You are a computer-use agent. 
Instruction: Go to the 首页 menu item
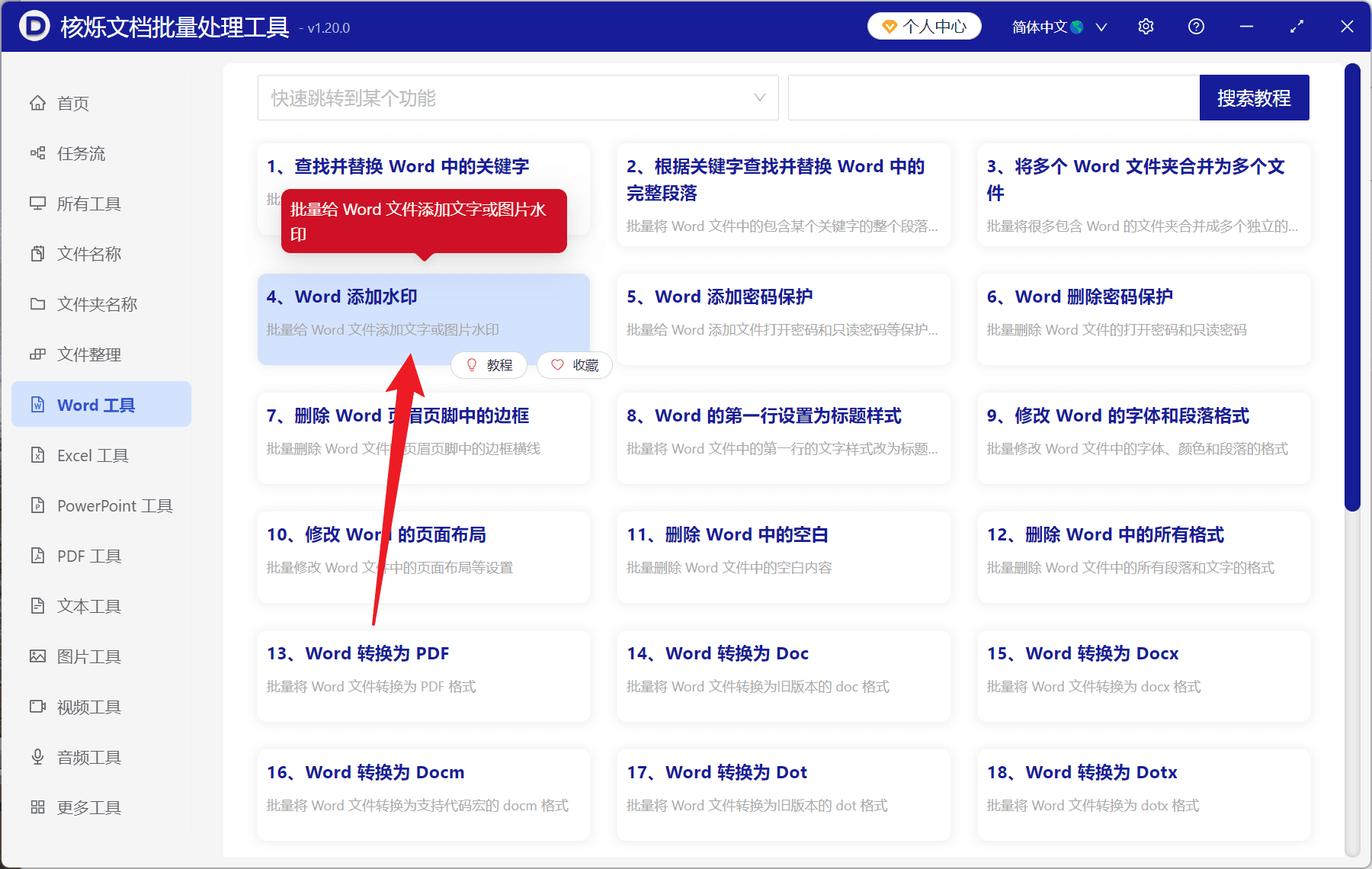click(x=73, y=103)
